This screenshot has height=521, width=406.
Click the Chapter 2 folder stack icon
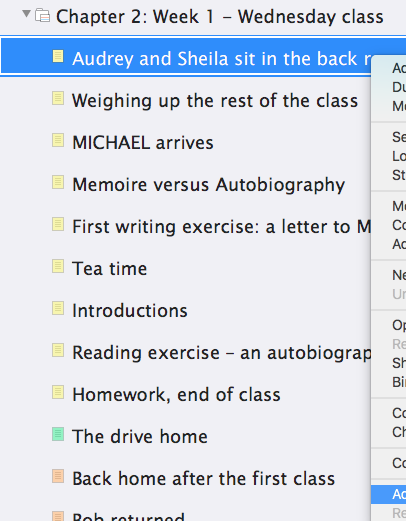click(x=43, y=16)
